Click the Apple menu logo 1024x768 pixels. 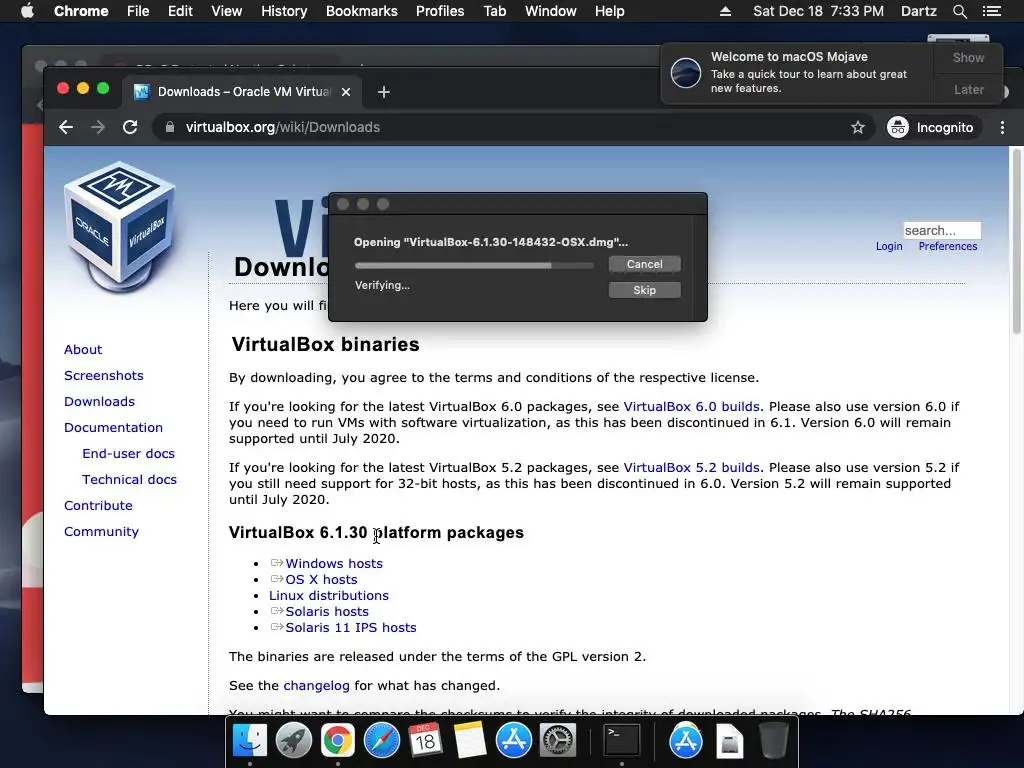click(x=27, y=11)
